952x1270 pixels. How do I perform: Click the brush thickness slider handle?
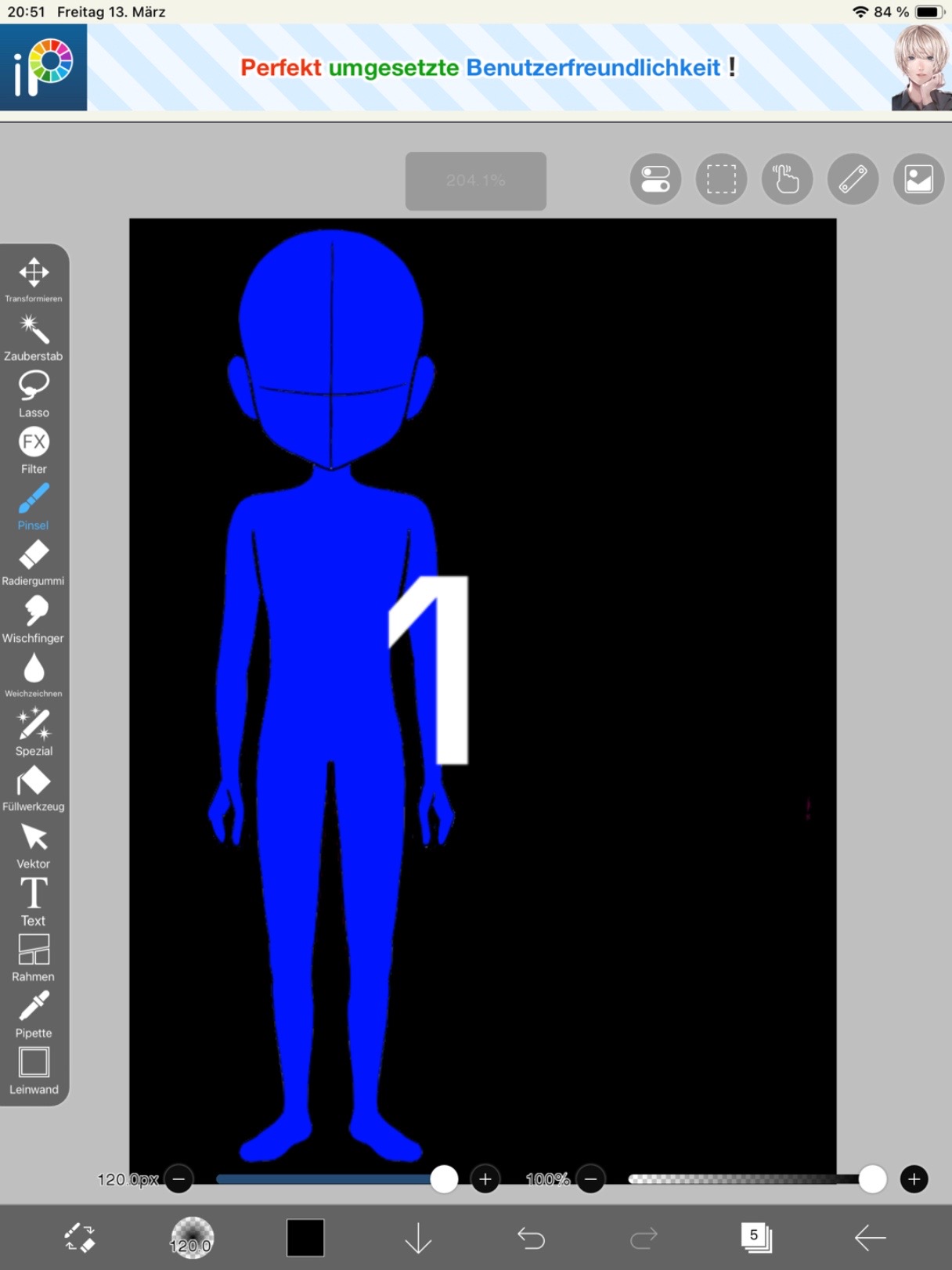[x=444, y=1178]
